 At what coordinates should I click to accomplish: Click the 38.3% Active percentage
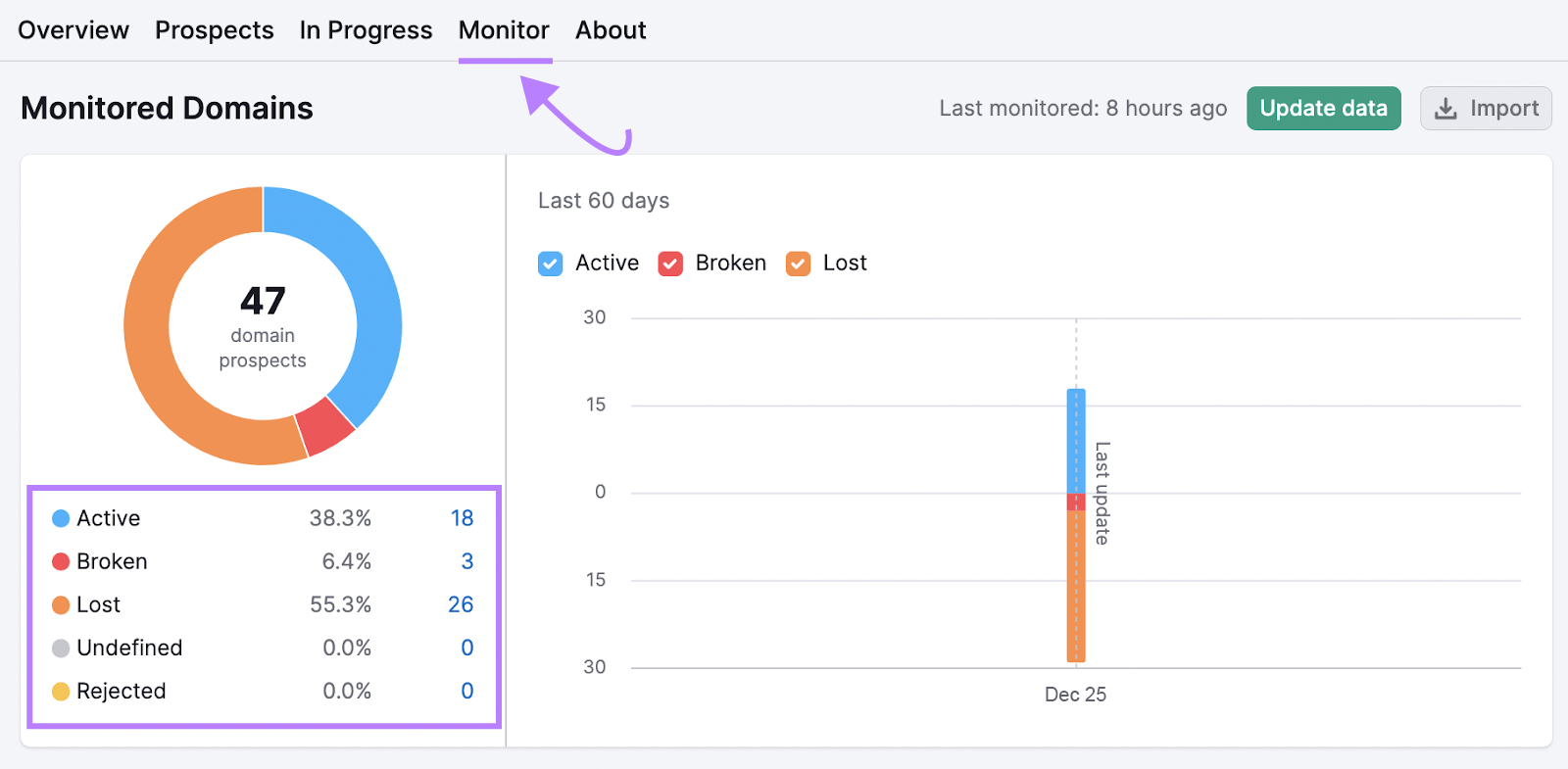340,518
